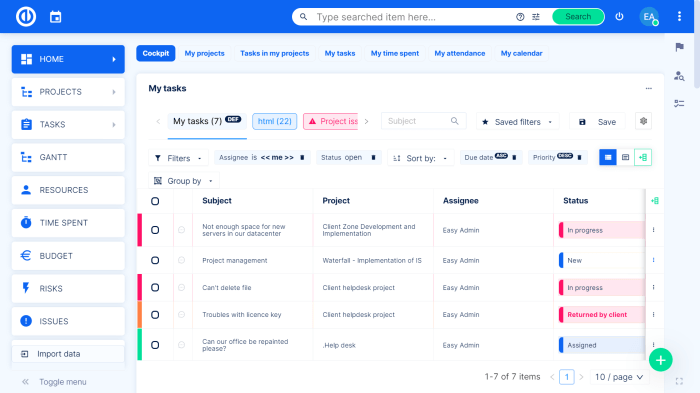Open the top bar three-dot menu
Viewport: 700px width, 393px height.
tap(679, 17)
